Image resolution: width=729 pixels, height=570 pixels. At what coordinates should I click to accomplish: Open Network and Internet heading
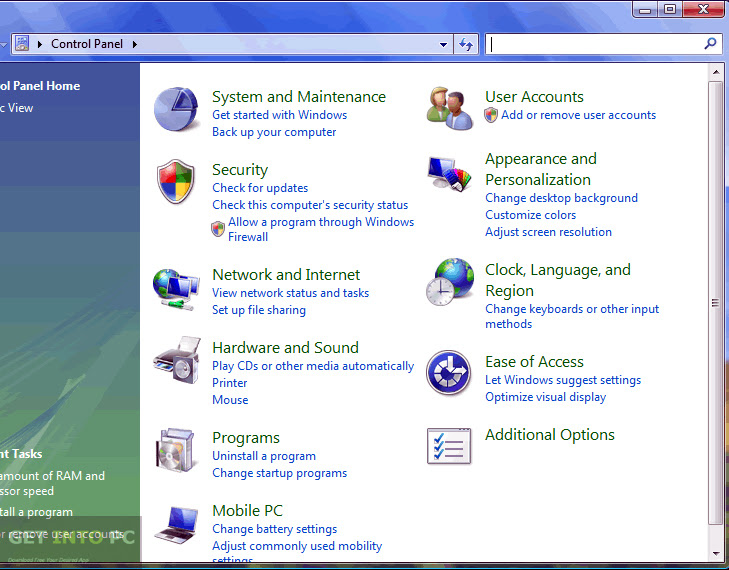(286, 275)
